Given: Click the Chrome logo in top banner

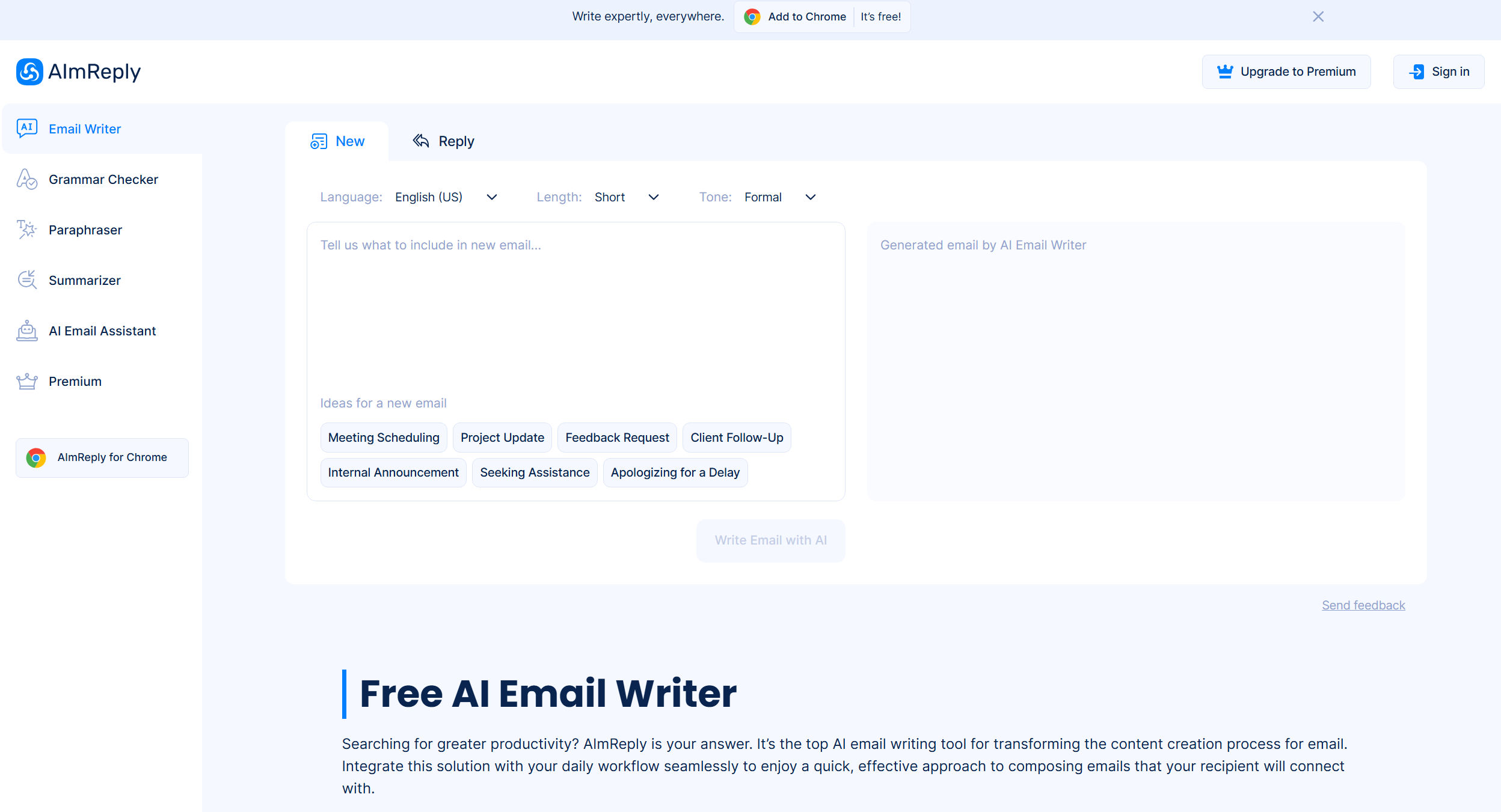Looking at the screenshot, I should click(x=752, y=17).
